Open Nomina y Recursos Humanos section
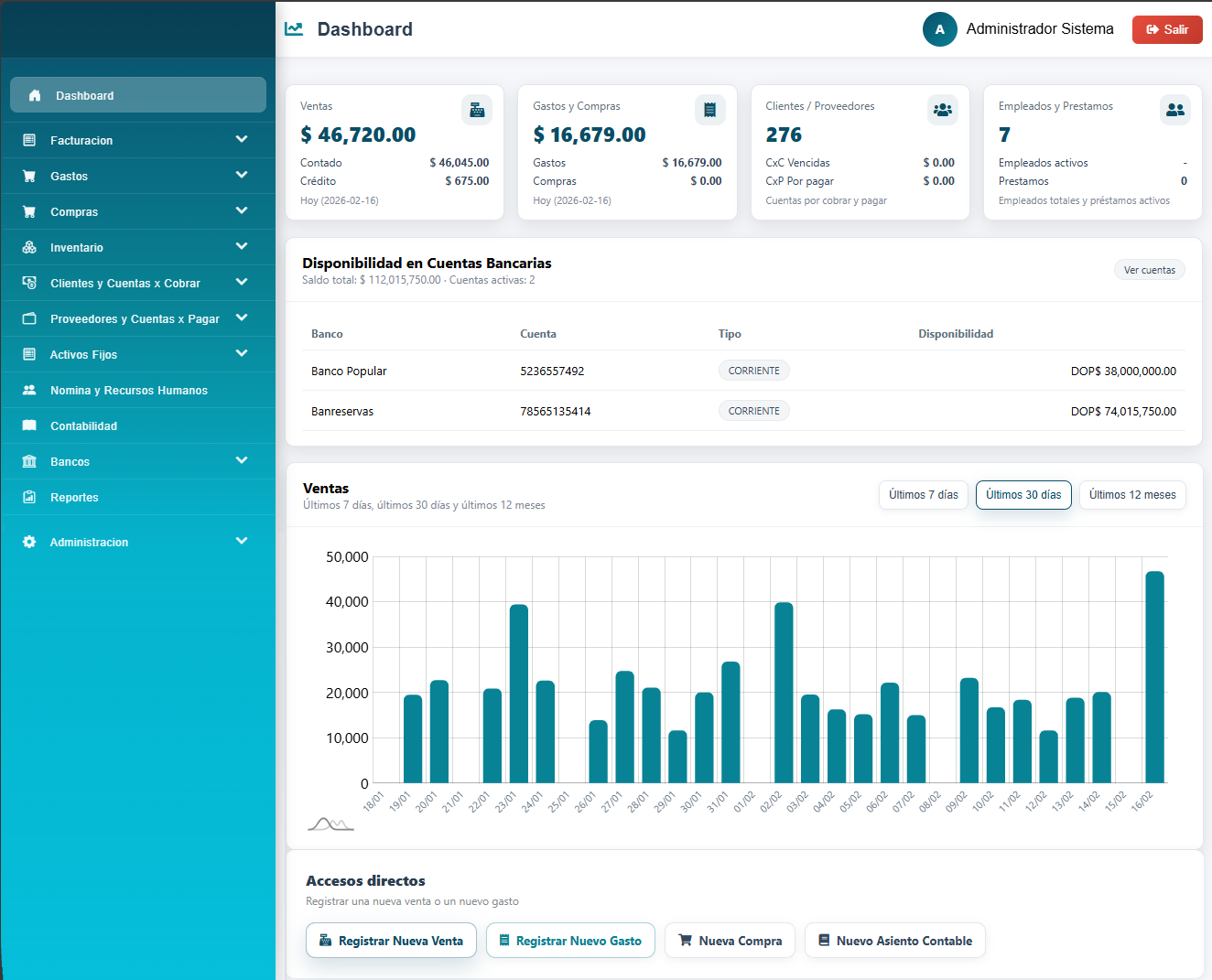The height and width of the screenshot is (980, 1212). click(x=128, y=391)
